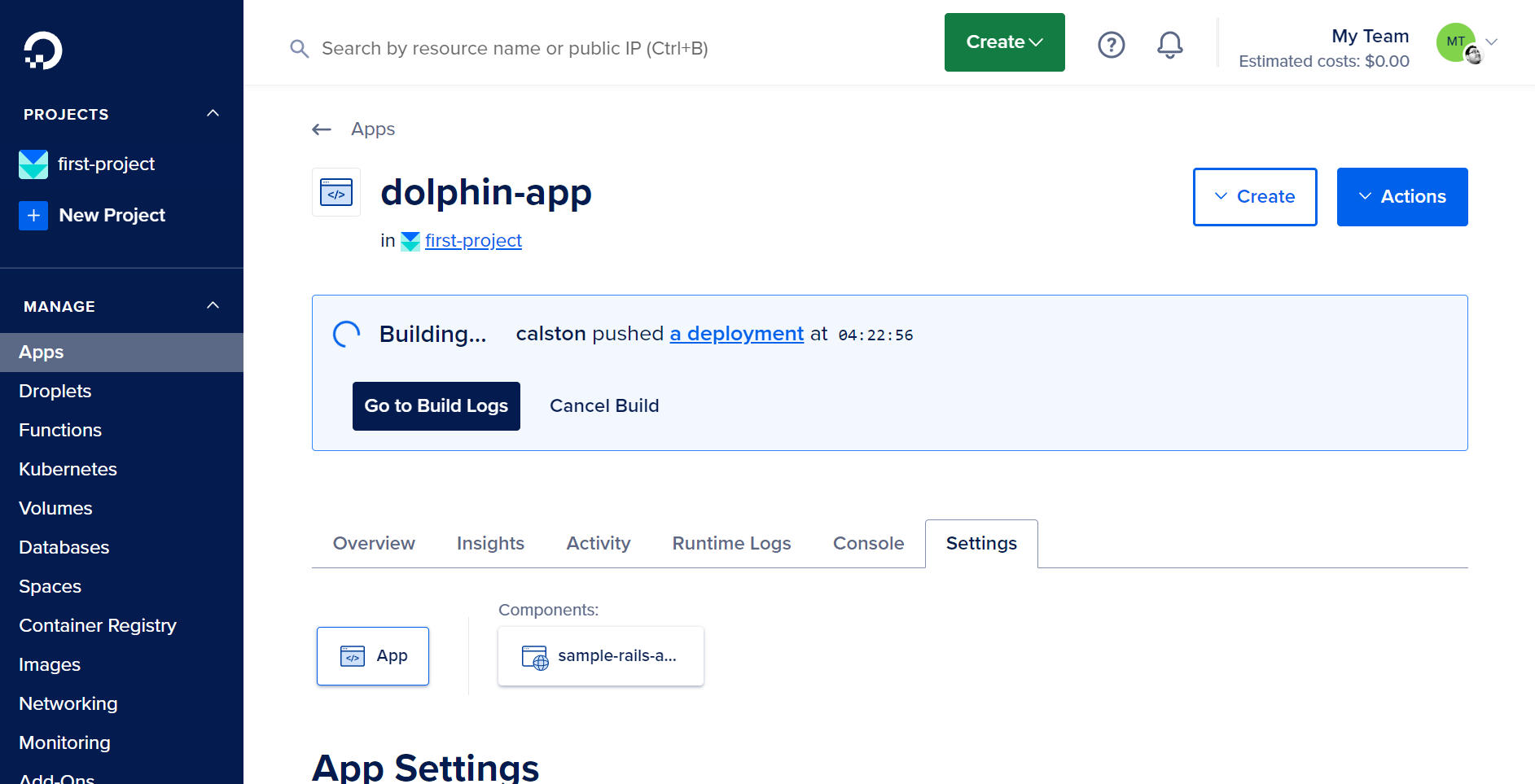Open Apps in the sidebar
Screen dimensions: 1535x784
click(121, 353)
